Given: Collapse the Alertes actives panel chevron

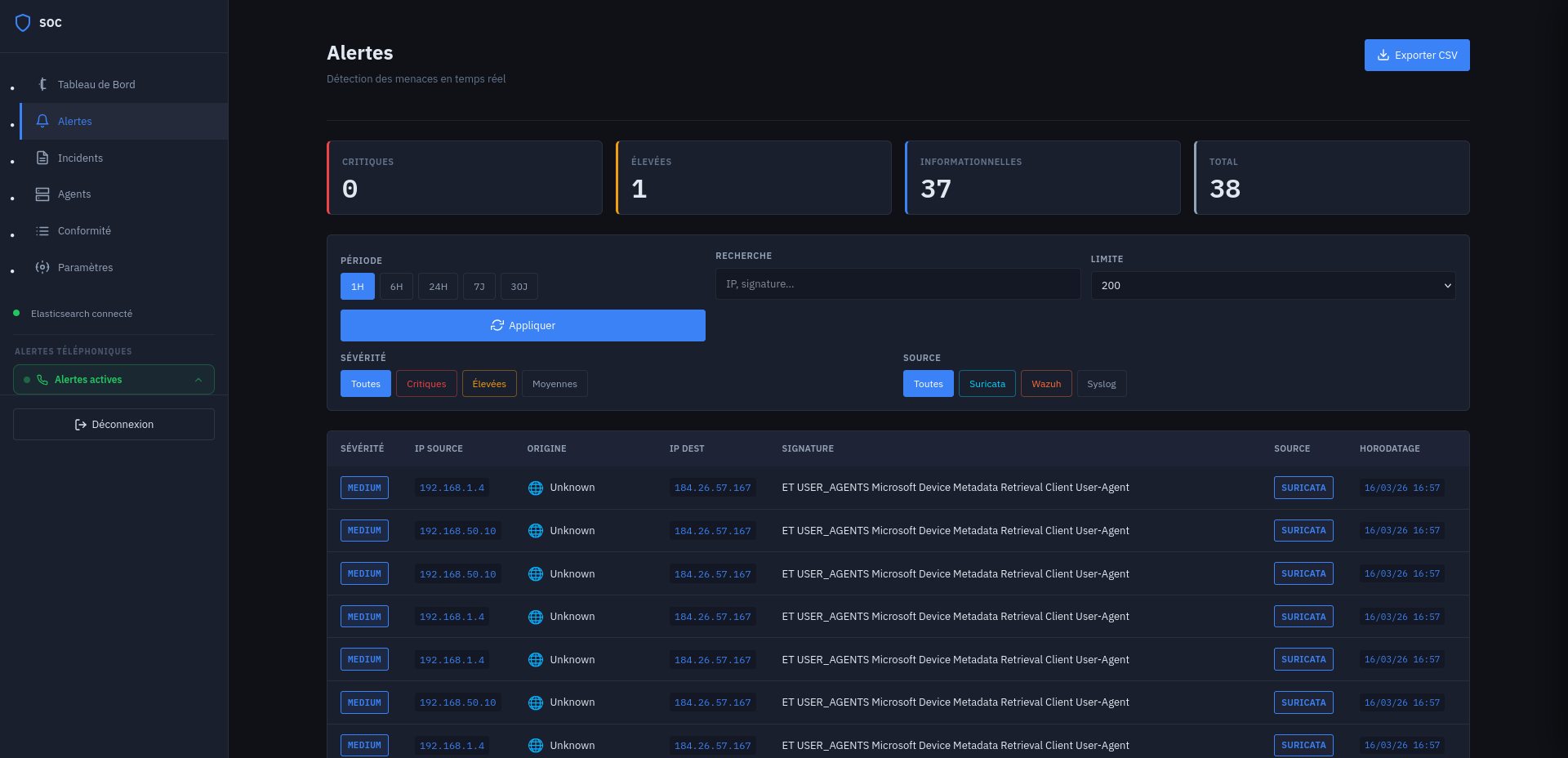Looking at the screenshot, I should coord(198,380).
